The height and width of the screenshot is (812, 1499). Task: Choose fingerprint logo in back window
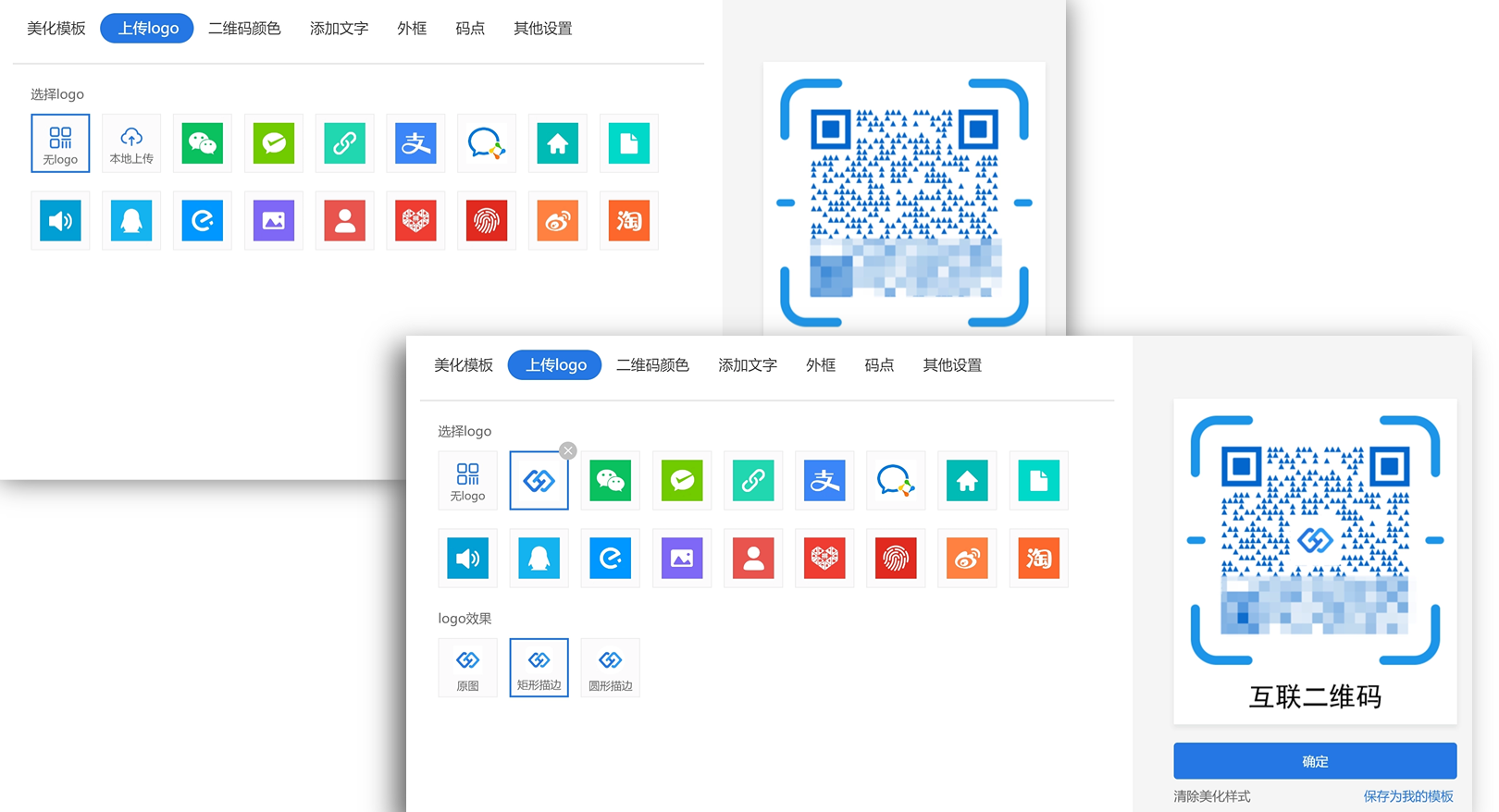click(x=487, y=221)
